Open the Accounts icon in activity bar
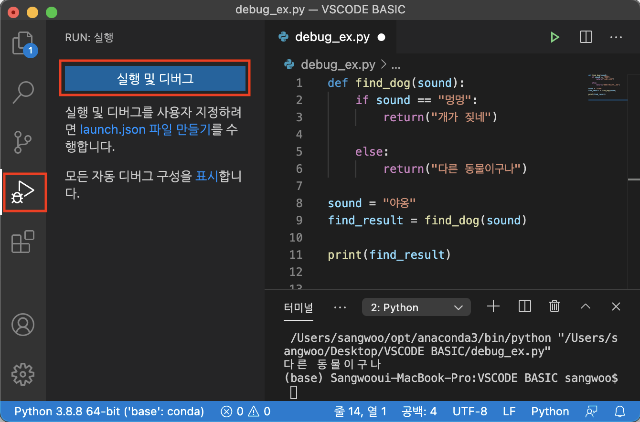This screenshot has height=422, width=640. coord(23,324)
